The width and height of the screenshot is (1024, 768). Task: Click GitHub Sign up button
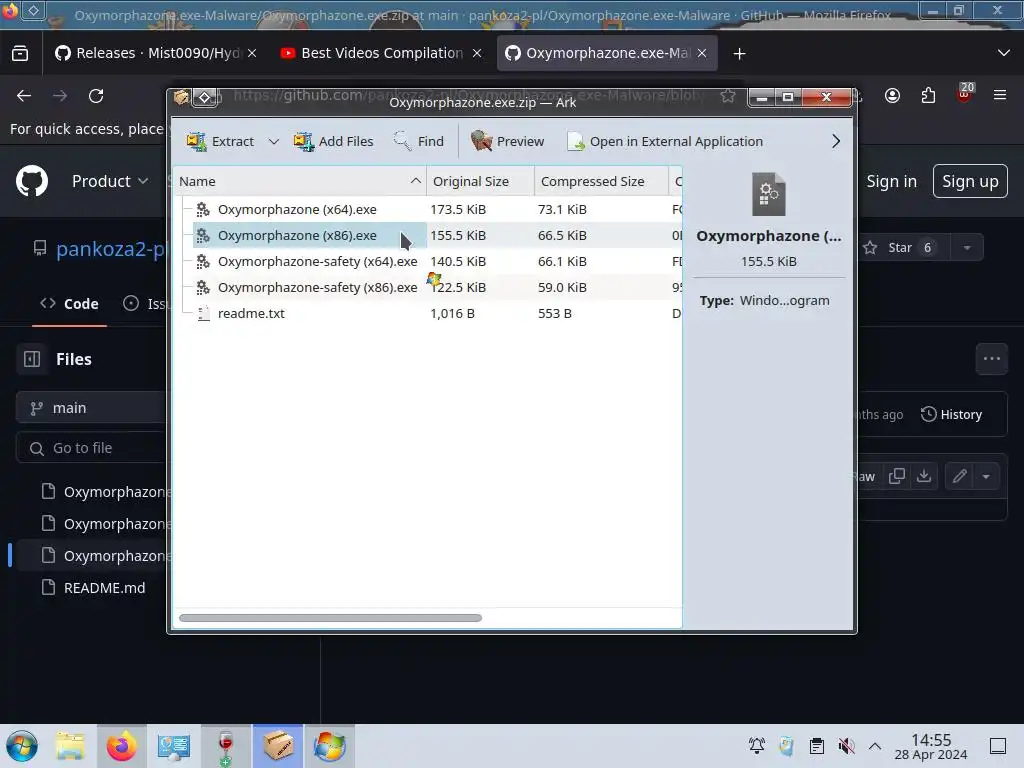(970, 181)
